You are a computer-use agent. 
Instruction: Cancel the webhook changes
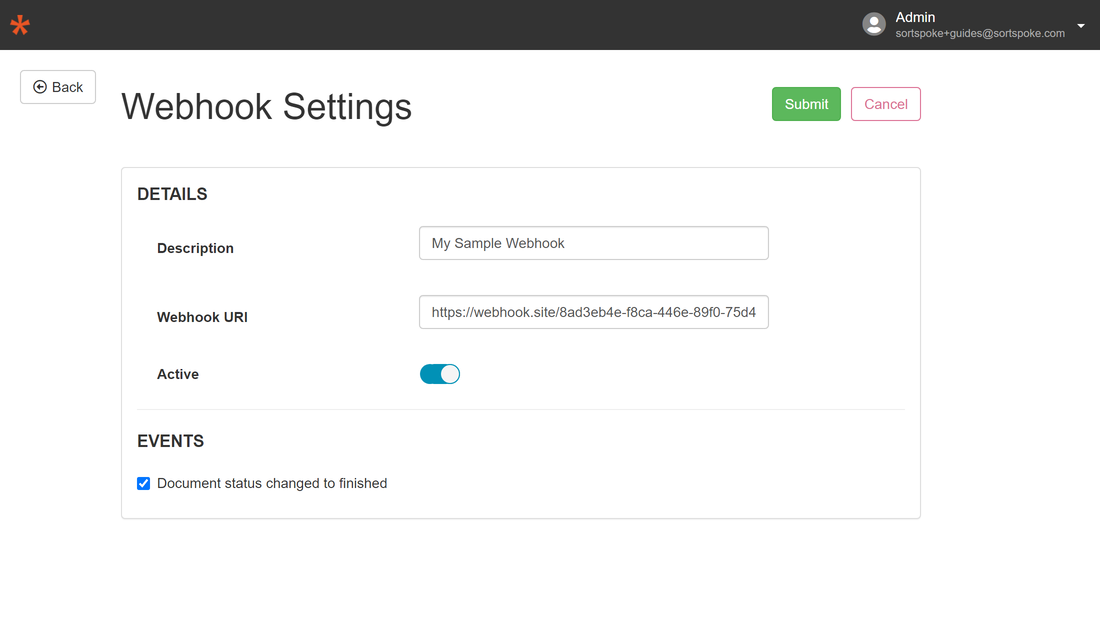pyautogui.click(x=885, y=104)
